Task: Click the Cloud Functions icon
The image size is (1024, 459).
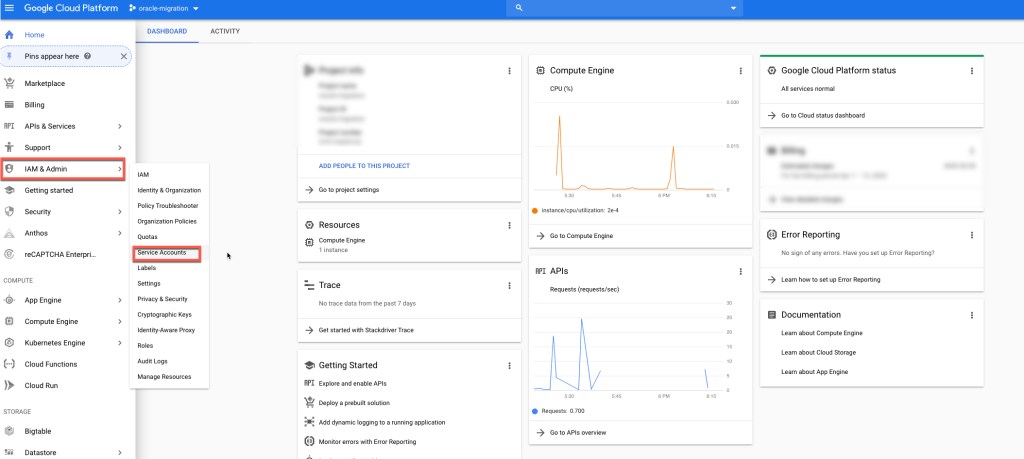Action: click(x=9, y=364)
